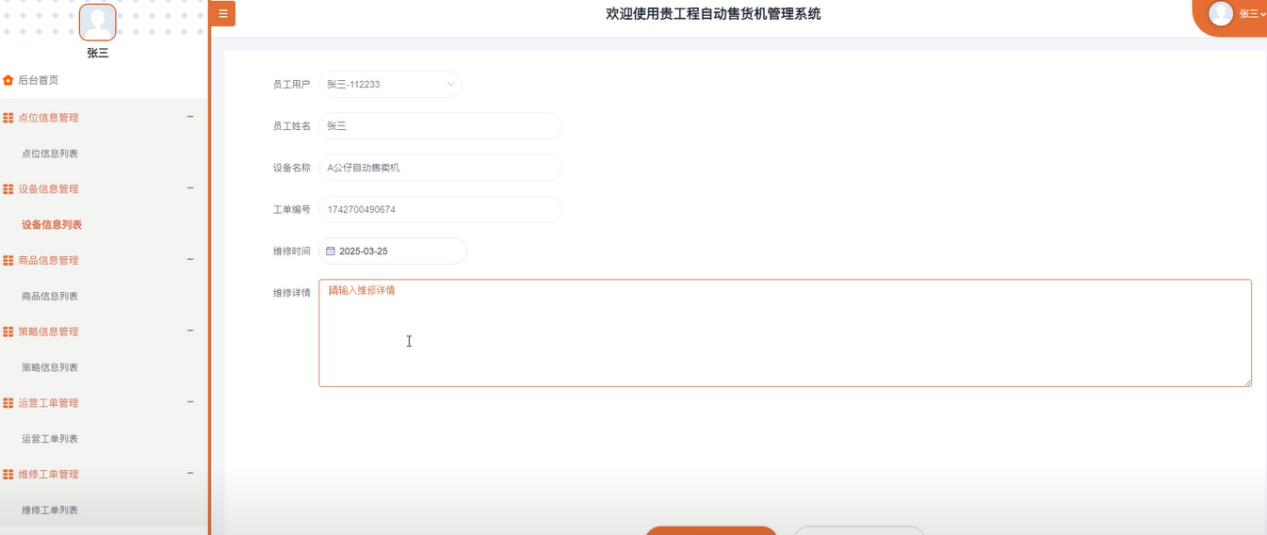
Task: Collapse the 商品信息管理 section minus sign
Action: pyautogui.click(x=190, y=260)
